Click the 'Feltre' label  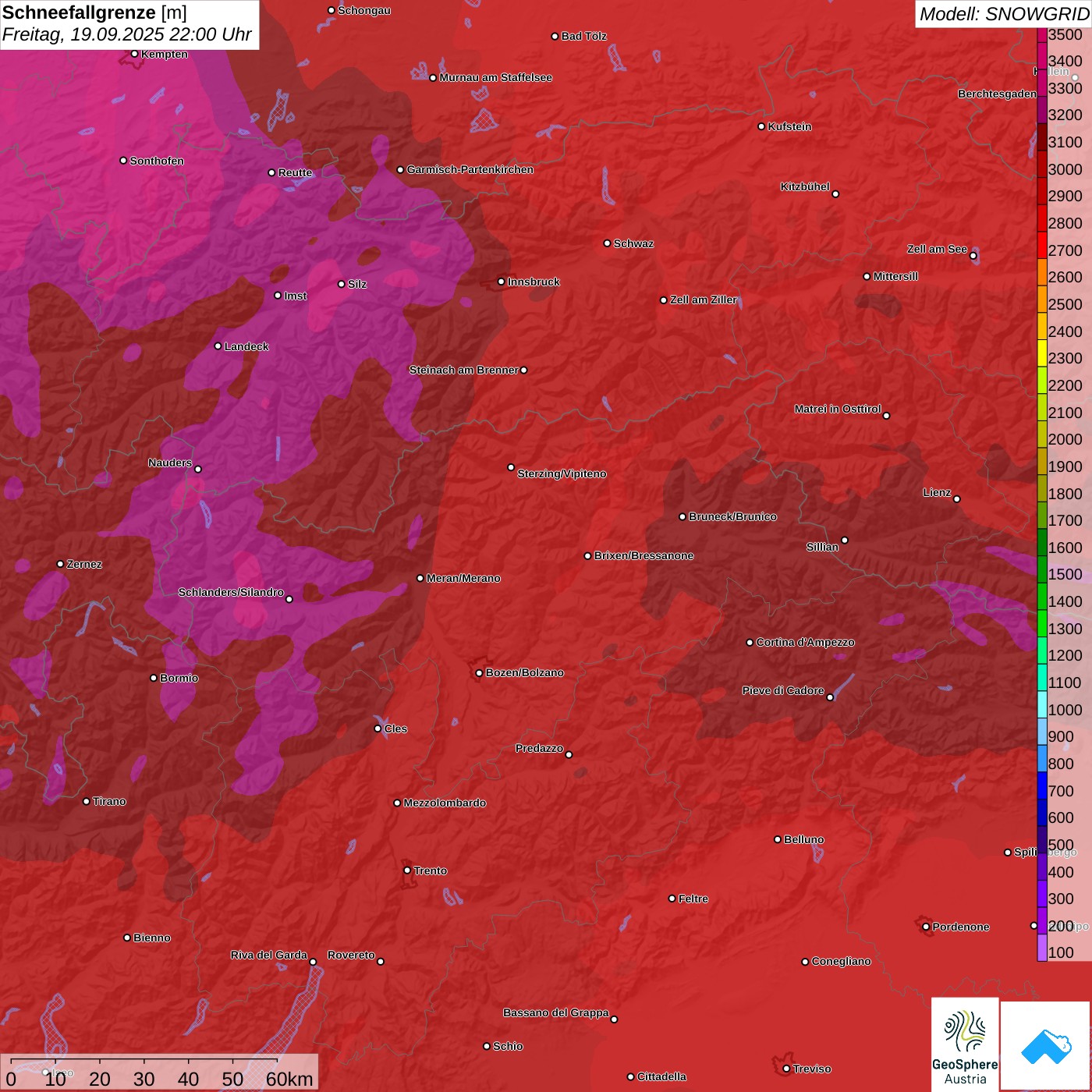[693, 899]
